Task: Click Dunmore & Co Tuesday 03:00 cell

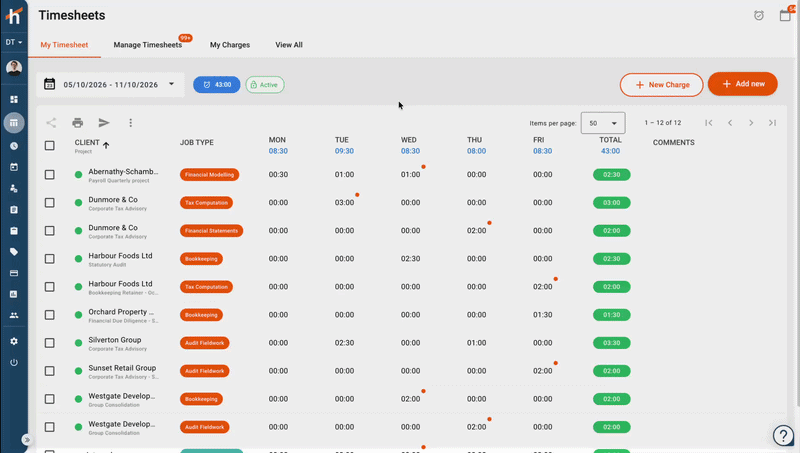Action: [344, 203]
